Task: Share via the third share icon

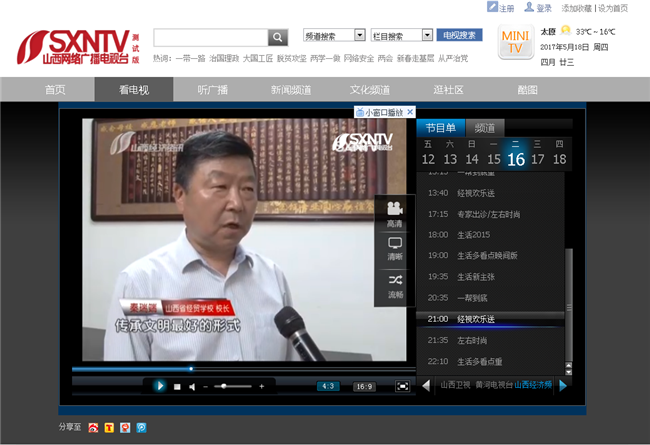Action: (125, 428)
